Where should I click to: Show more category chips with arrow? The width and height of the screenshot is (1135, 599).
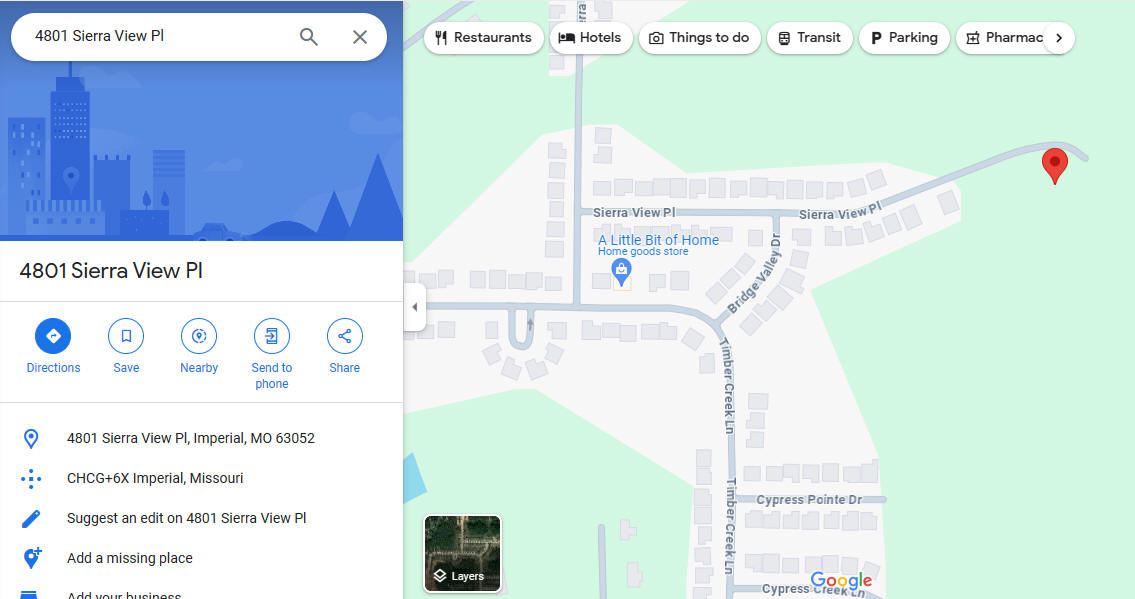coord(1059,38)
